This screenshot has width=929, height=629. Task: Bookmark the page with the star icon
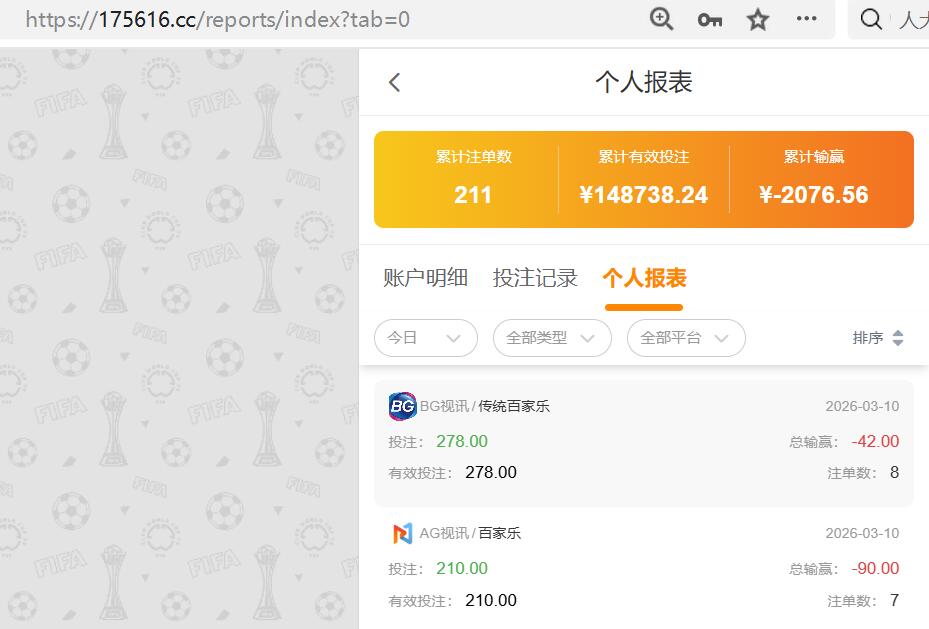(757, 18)
